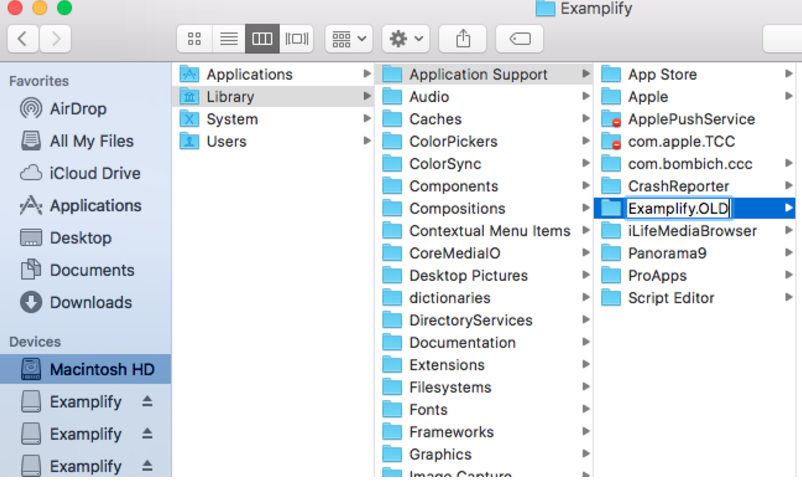Eject the third Examplify volume

click(147, 466)
